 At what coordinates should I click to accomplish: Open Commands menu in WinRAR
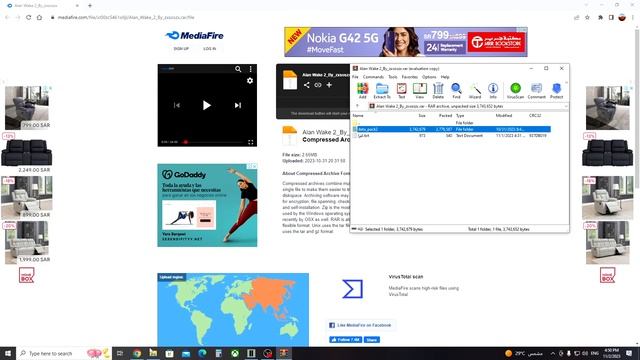click(x=373, y=77)
